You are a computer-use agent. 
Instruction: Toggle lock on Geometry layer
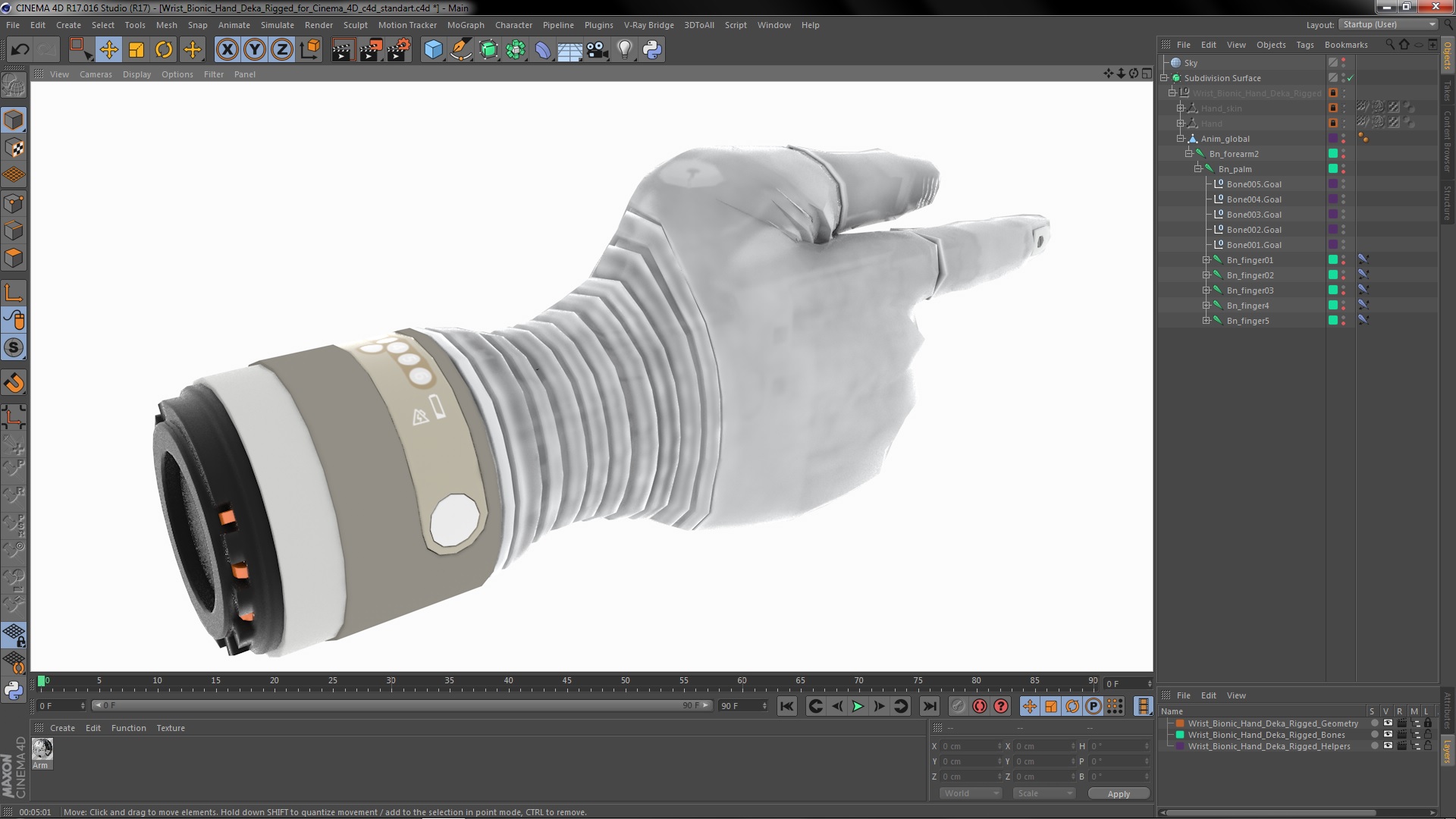click(x=1428, y=723)
